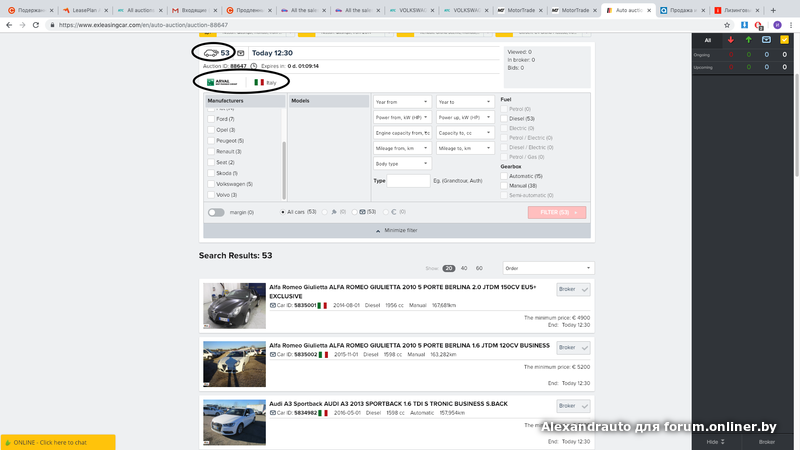Bookmark page with star icon
This screenshot has width=800, height=450.
click(x=727, y=25)
